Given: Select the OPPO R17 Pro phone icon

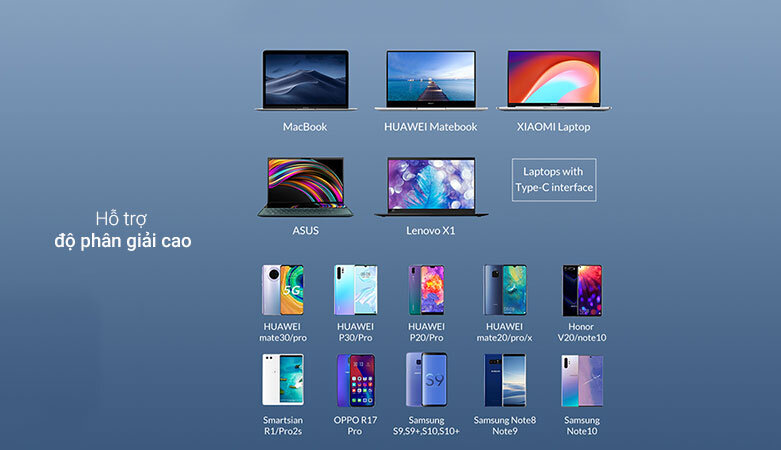Looking at the screenshot, I should tap(355, 380).
